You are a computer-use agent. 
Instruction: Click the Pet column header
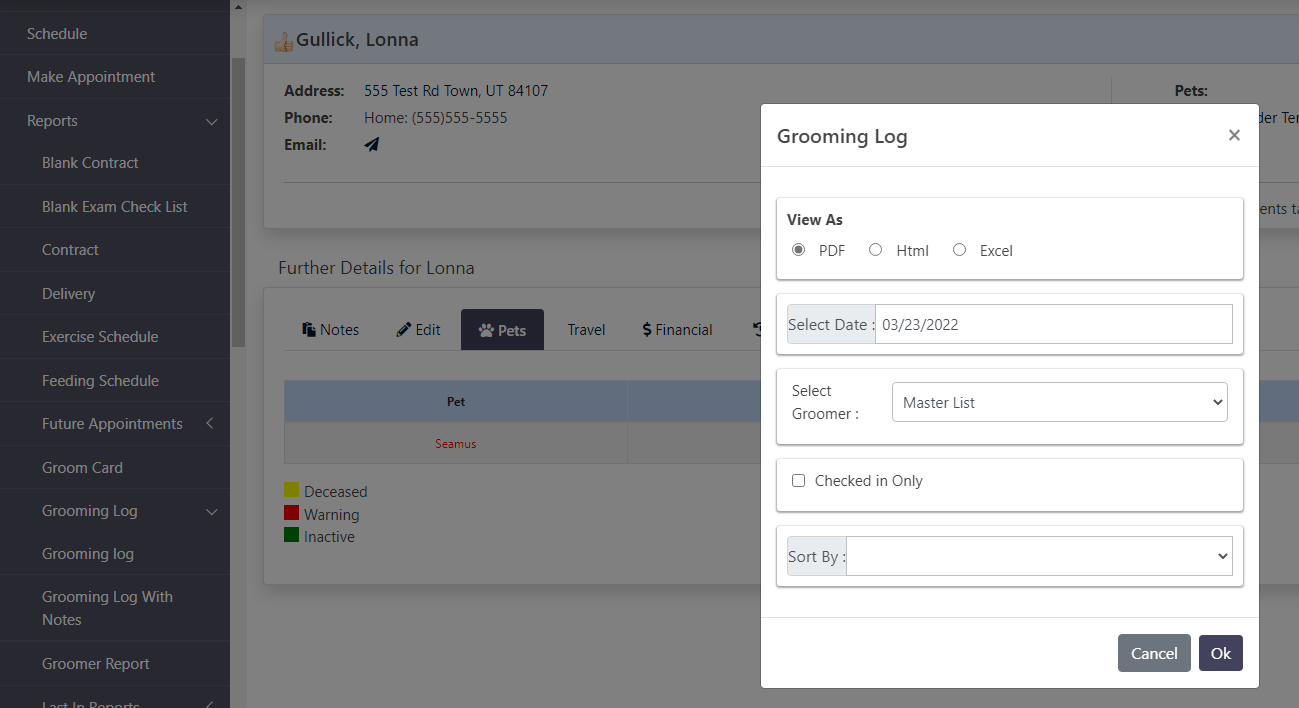tap(456, 401)
